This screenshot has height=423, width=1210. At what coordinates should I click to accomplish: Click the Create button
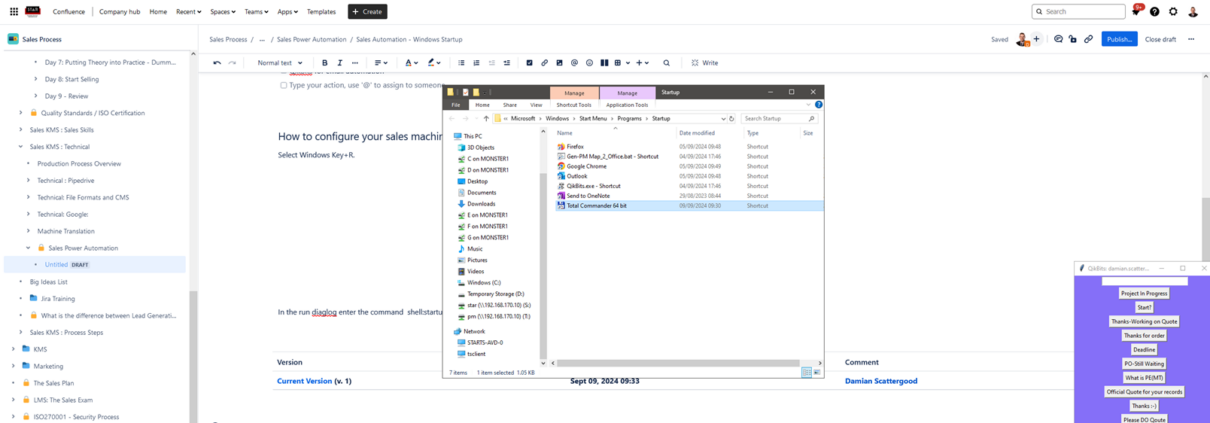tap(367, 12)
